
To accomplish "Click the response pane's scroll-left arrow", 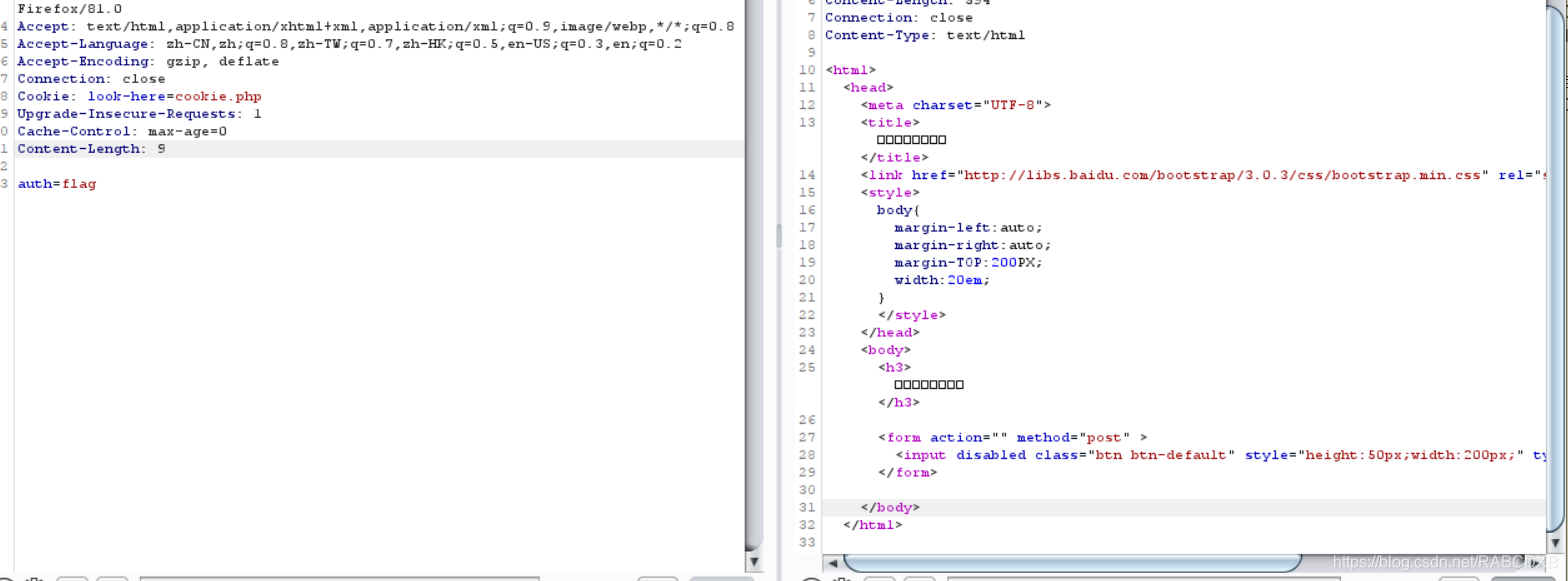I will point(830,563).
